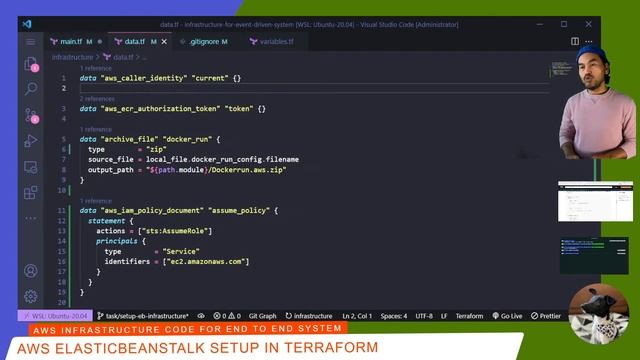
Task: Click line number 5 in the gutter
Action: coord(64,139)
